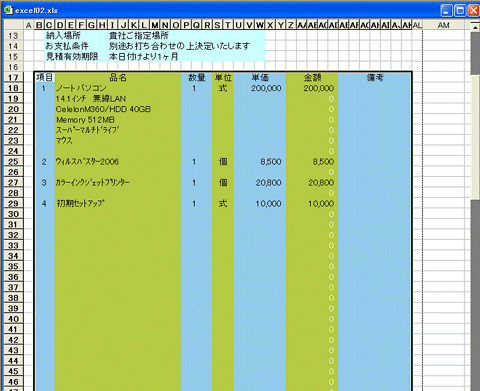Select the row 46 header
This screenshot has width=480, height=391.
click(13, 382)
